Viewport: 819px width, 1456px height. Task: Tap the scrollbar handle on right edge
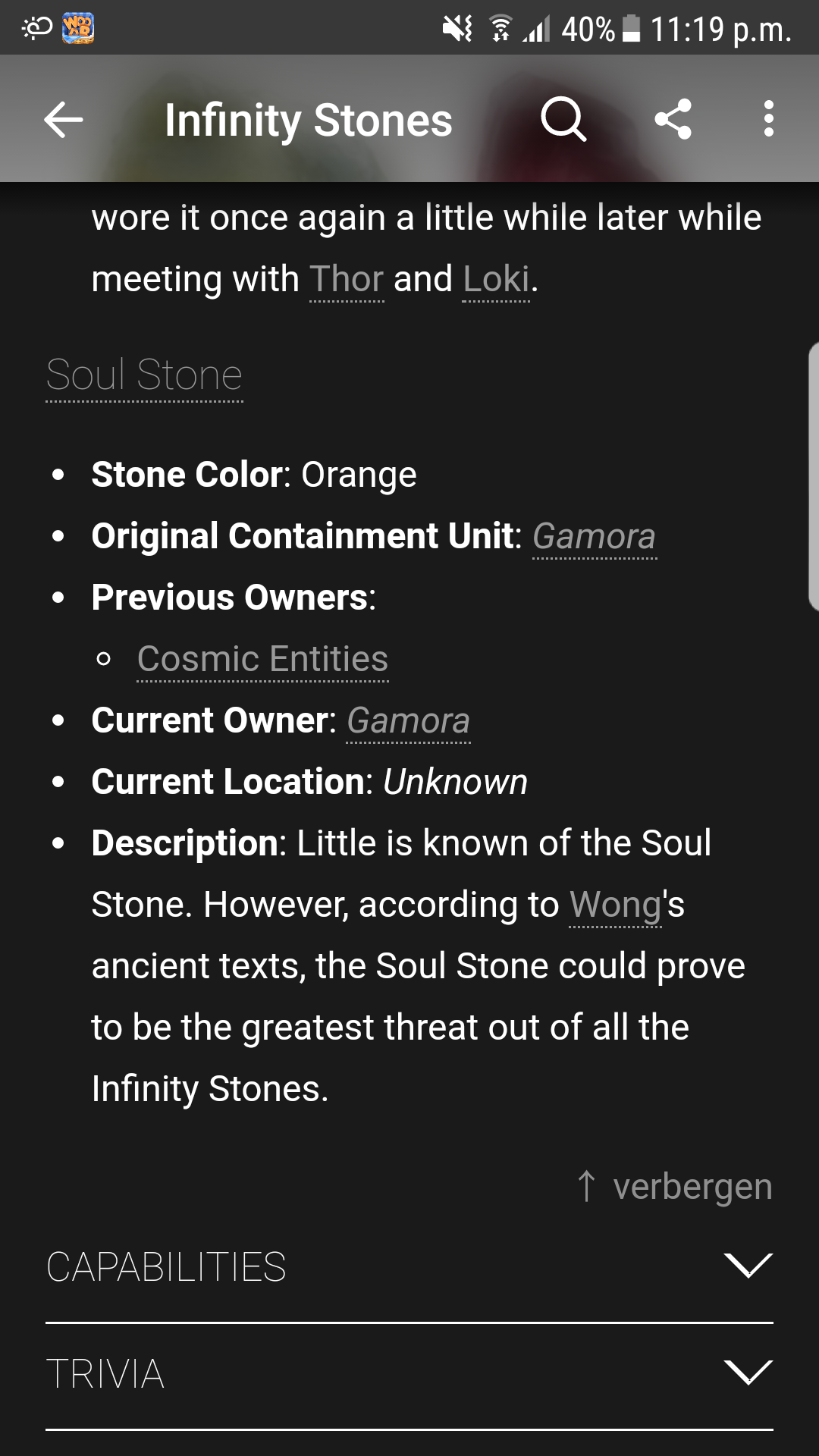[x=813, y=477]
